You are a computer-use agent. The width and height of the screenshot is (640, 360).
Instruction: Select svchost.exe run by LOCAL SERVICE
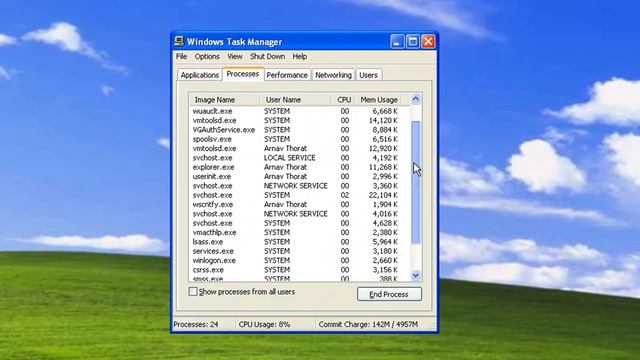299,158
